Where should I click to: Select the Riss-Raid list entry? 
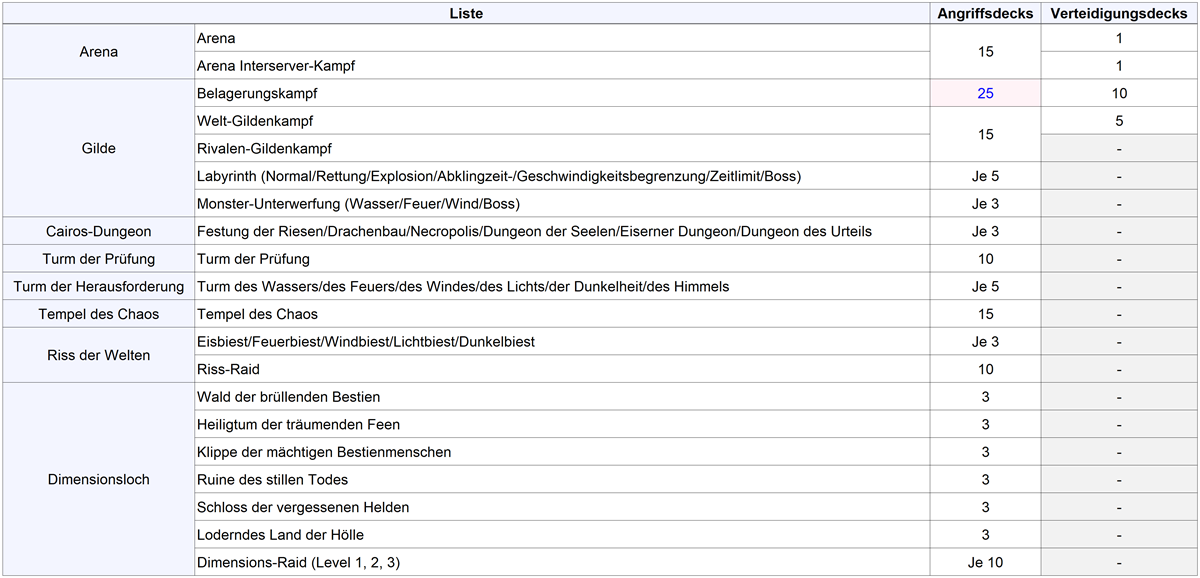229,369
